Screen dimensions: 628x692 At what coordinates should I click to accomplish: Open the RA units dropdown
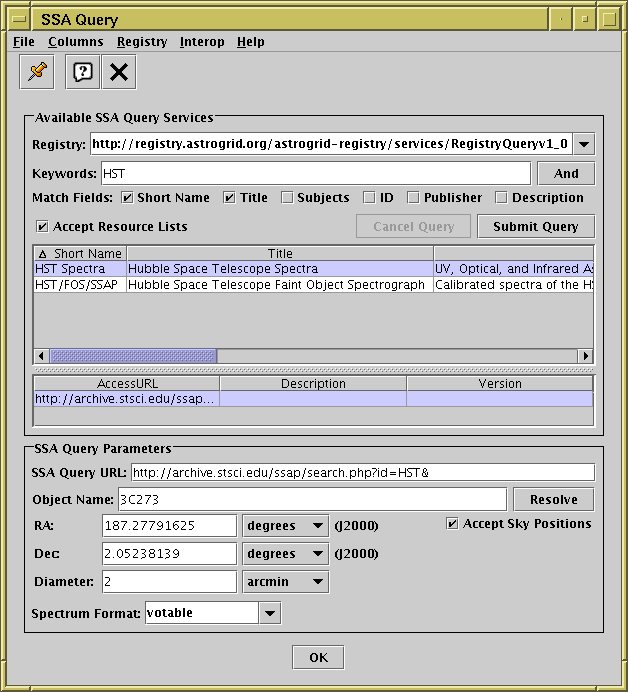(x=286, y=526)
